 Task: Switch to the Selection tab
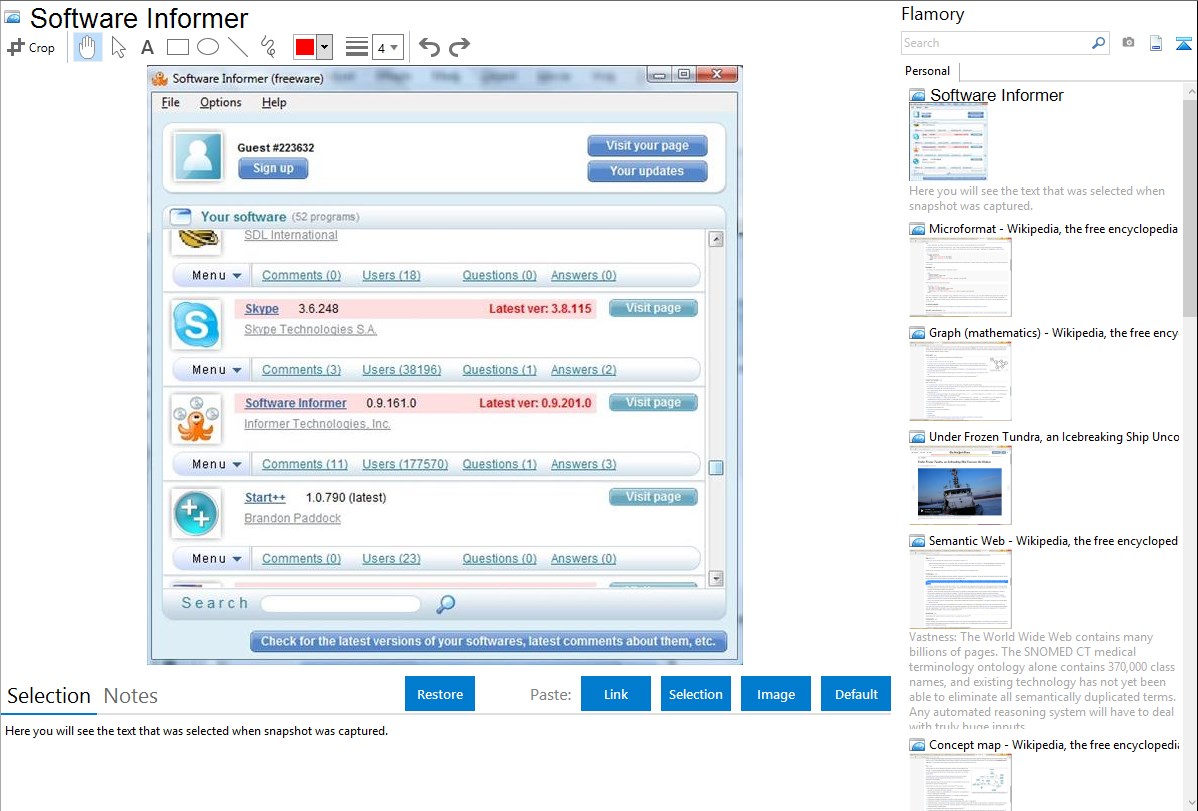click(x=49, y=696)
